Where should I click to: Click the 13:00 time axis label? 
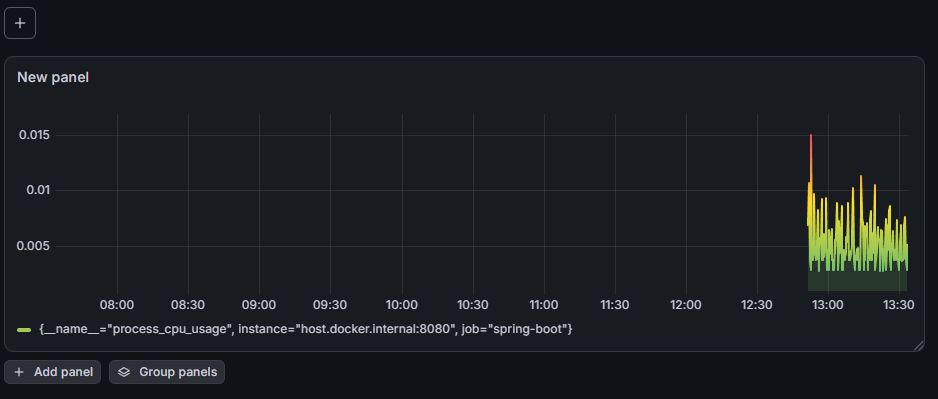coord(828,305)
